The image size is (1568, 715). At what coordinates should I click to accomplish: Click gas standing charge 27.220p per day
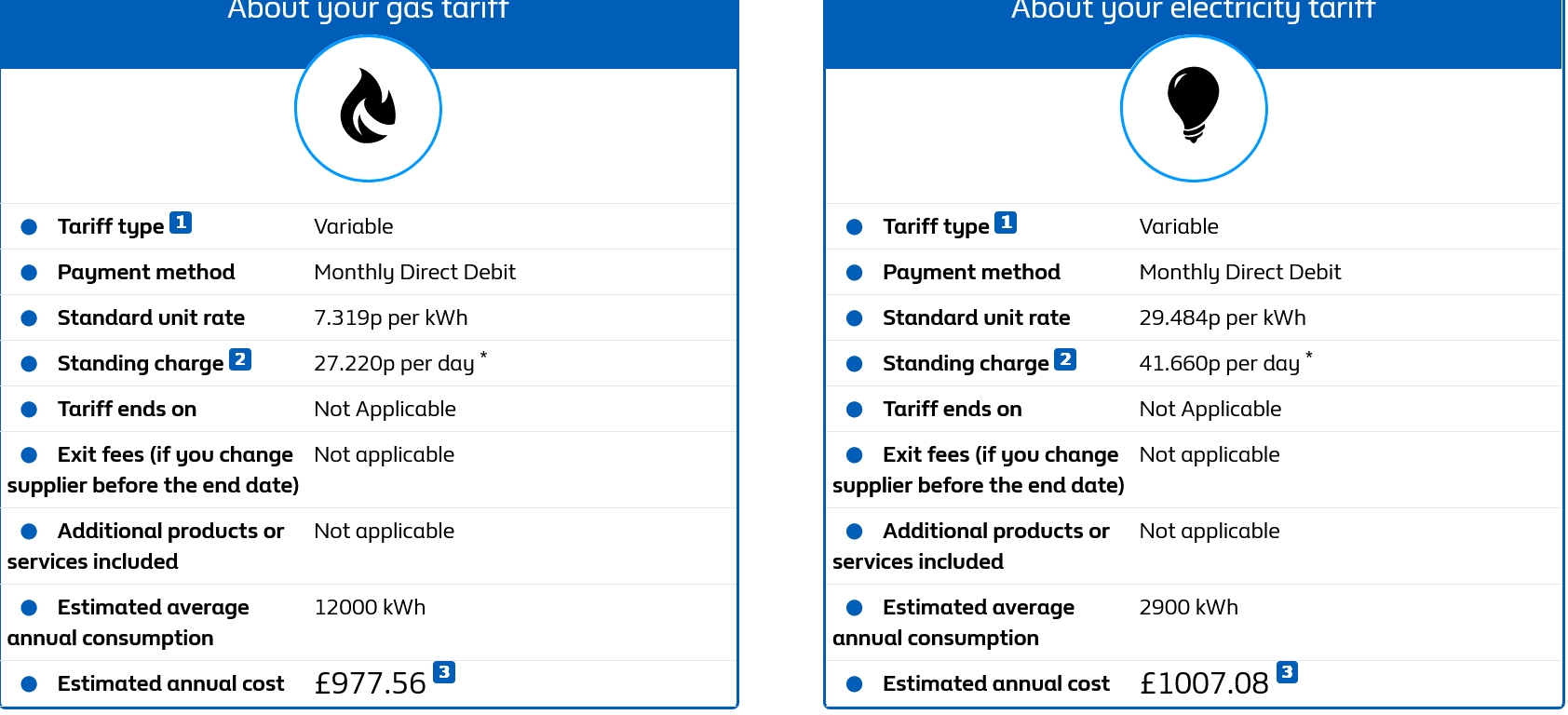coord(394,364)
